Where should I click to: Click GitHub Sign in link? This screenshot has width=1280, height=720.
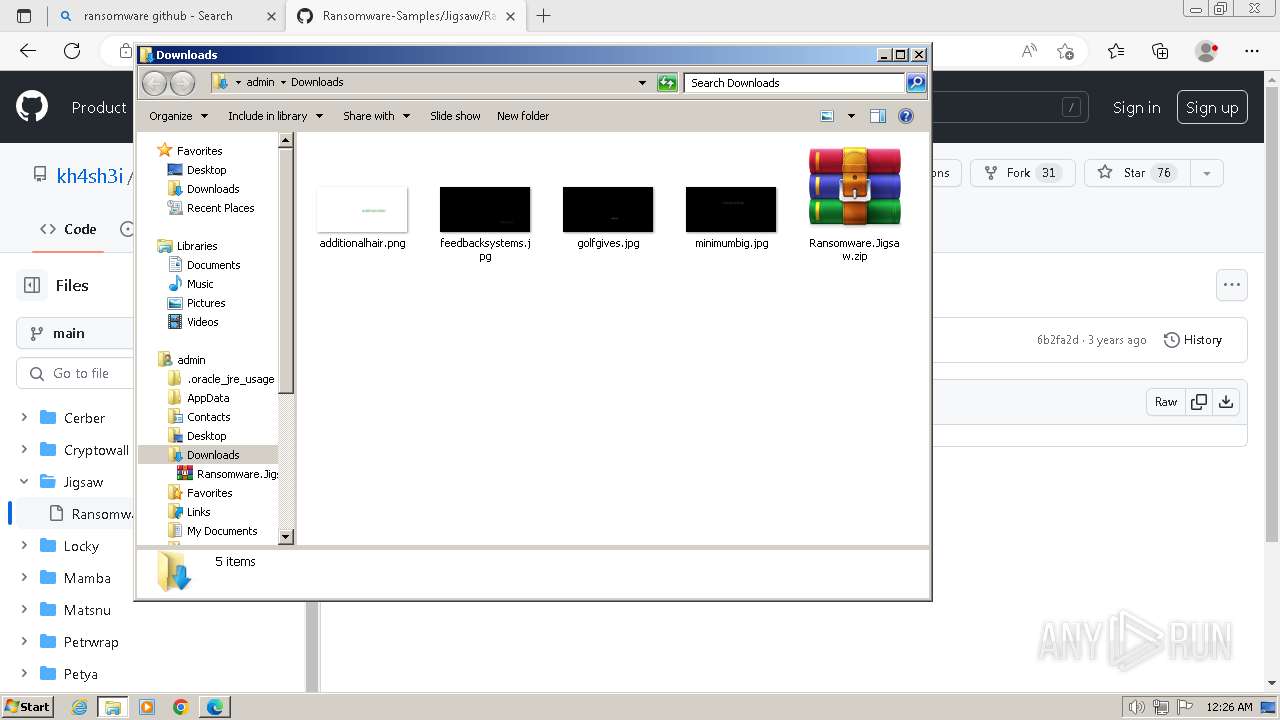[1136, 108]
